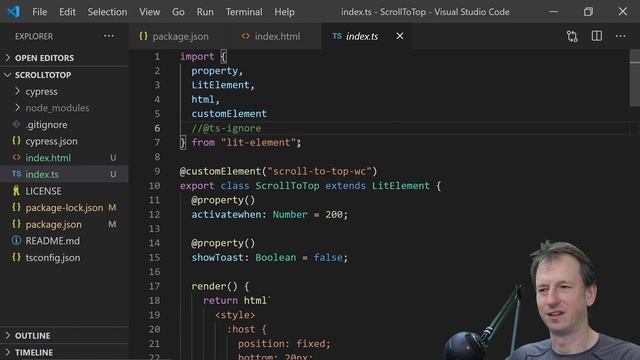The image size is (640, 360).
Task: Click the package.json tab braces icon
Action: point(143,36)
